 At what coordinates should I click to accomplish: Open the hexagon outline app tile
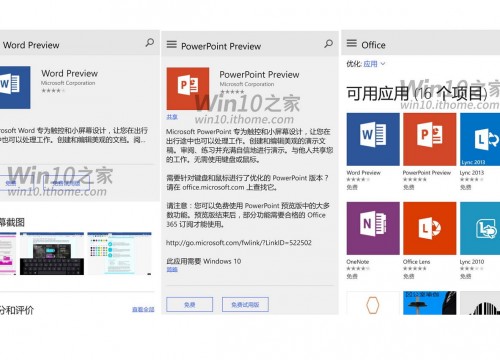pyautogui.click(x=373, y=303)
